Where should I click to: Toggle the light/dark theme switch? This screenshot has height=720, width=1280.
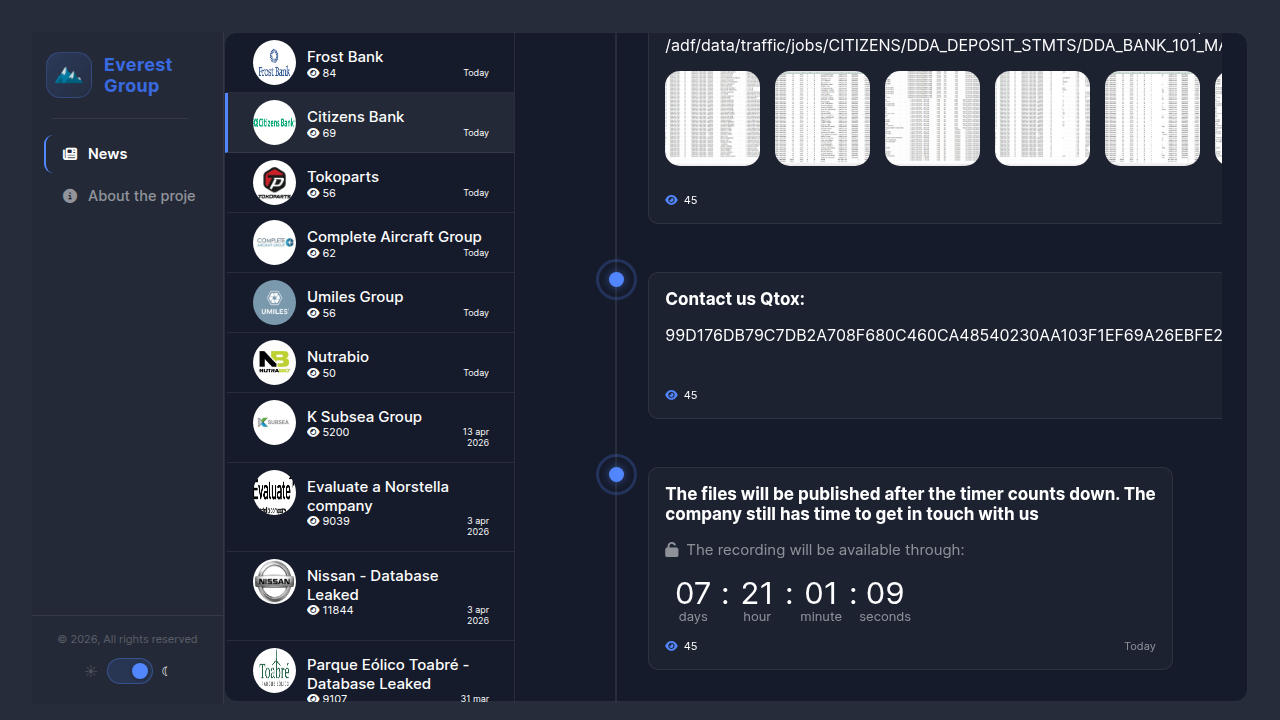pos(130,671)
